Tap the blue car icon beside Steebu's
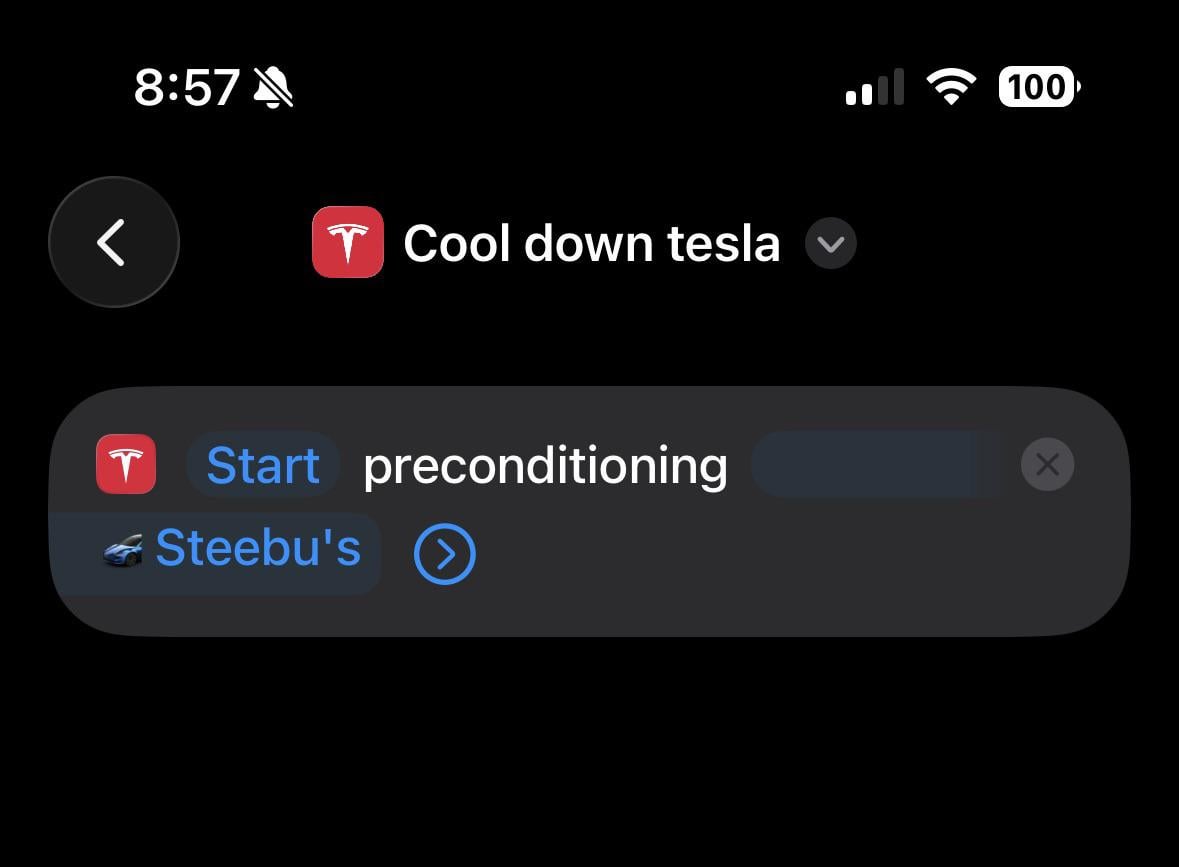Viewport: 1179px width, 867px height. (x=122, y=550)
